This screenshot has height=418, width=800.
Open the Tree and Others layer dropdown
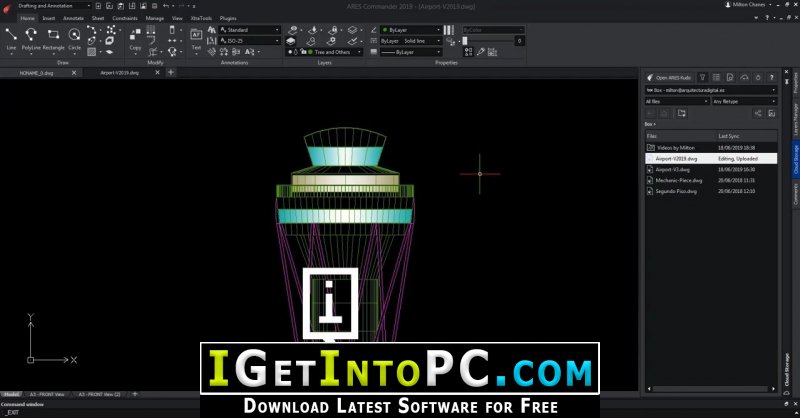pyautogui.click(x=324, y=52)
